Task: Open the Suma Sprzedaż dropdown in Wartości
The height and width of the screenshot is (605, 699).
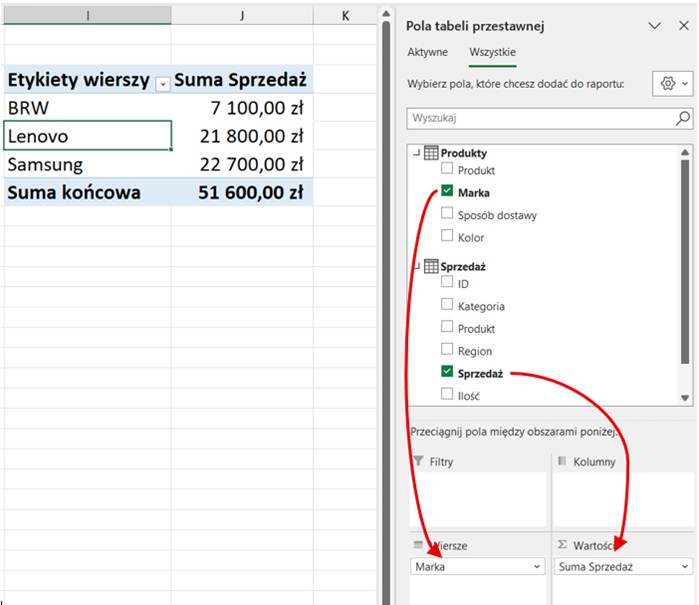Action: click(684, 567)
